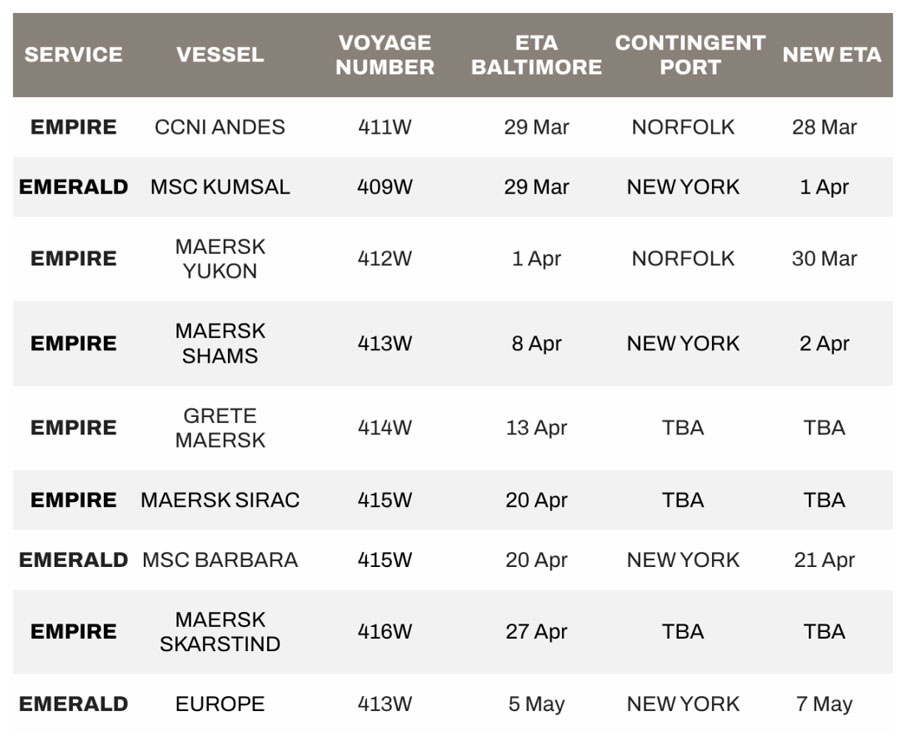
Task: Click the VESSEL column header
Action: coord(220,55)
